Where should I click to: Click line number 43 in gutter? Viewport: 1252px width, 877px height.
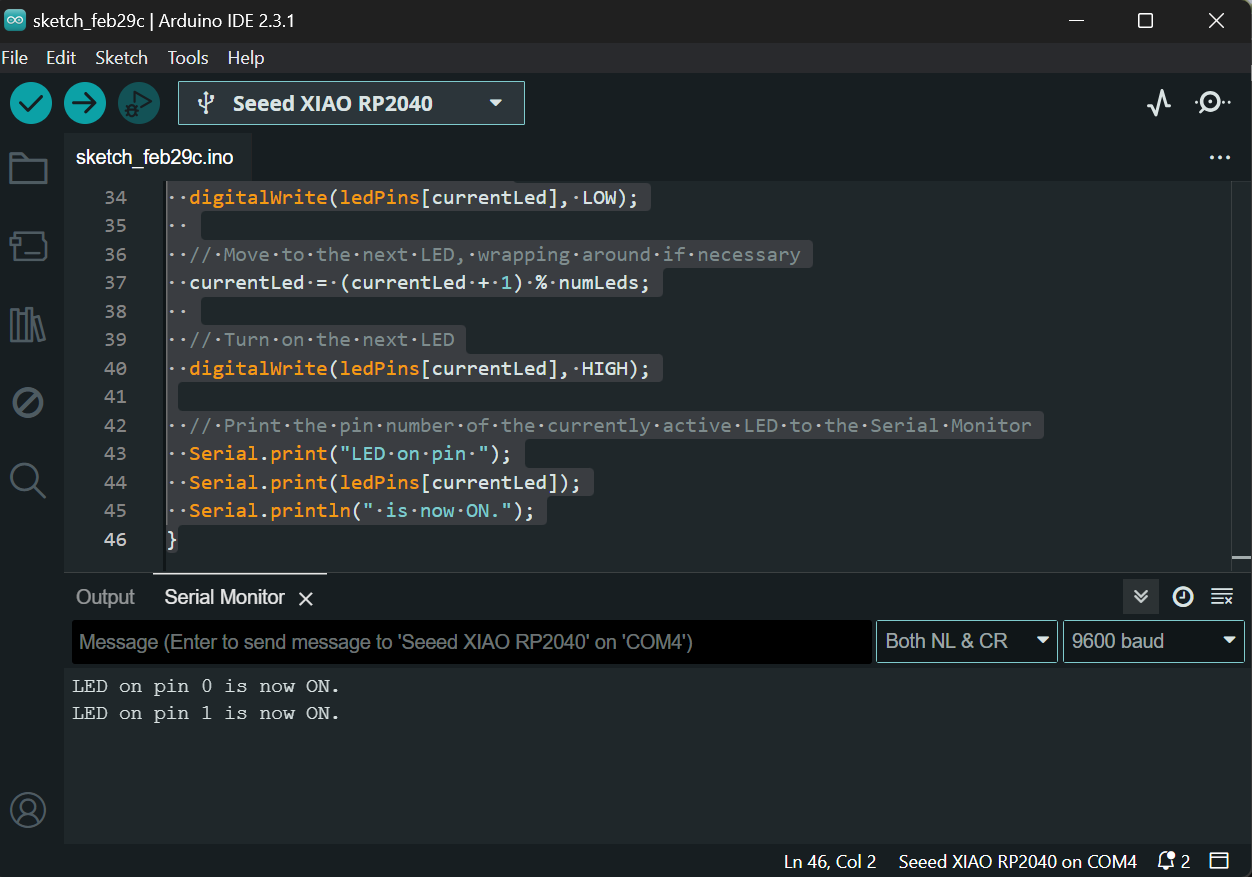pos(115,454)
